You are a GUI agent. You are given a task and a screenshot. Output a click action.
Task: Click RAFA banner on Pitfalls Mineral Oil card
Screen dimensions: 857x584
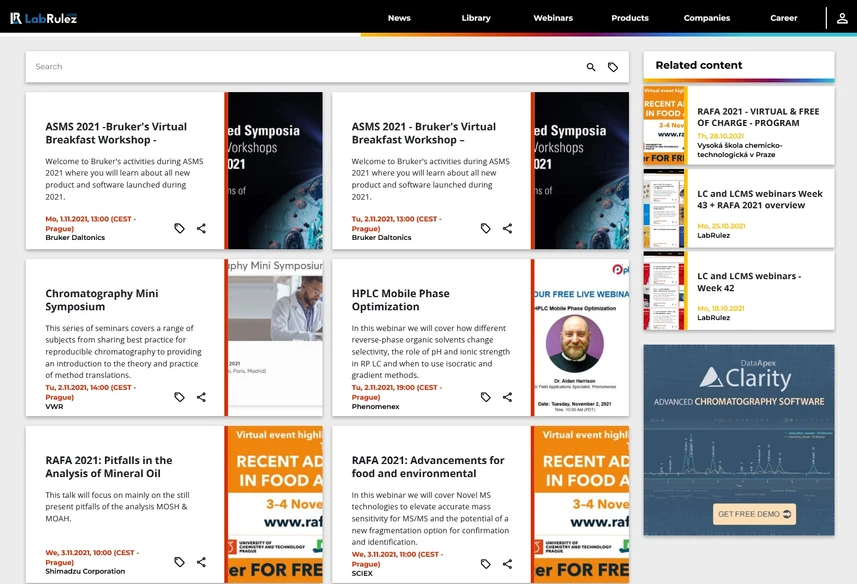click(275, 504)
